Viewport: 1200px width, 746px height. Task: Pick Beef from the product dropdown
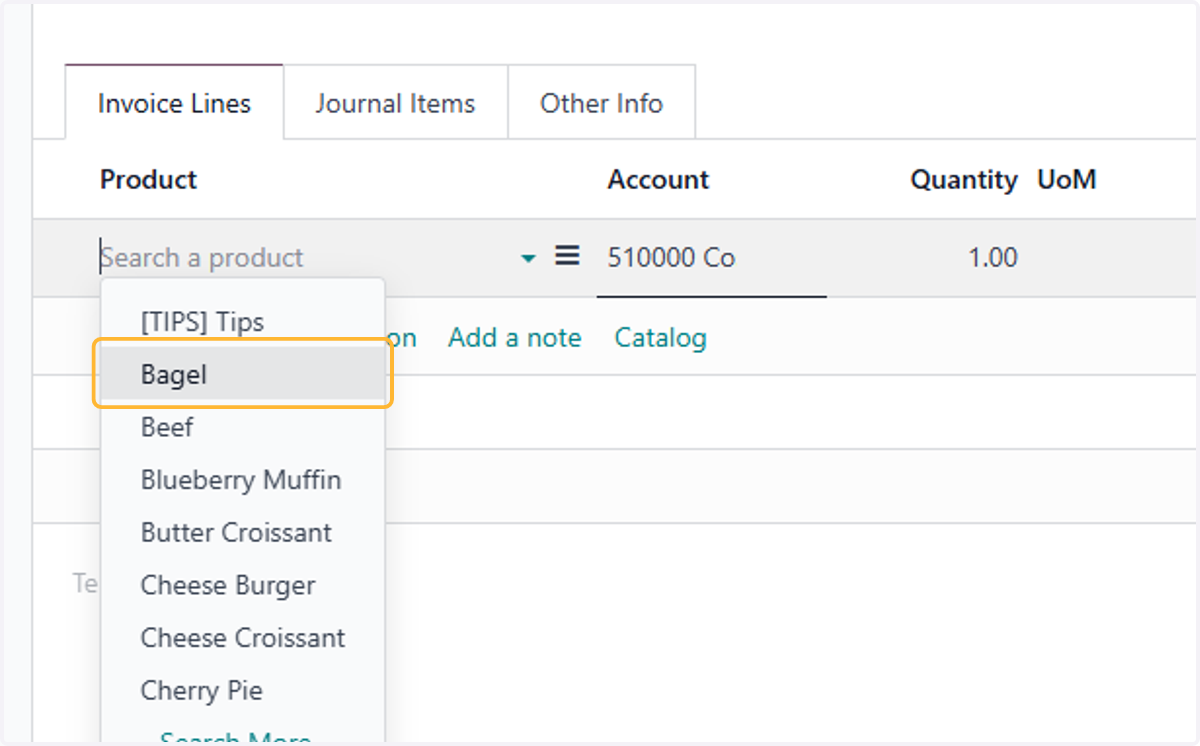pos(243,427)
